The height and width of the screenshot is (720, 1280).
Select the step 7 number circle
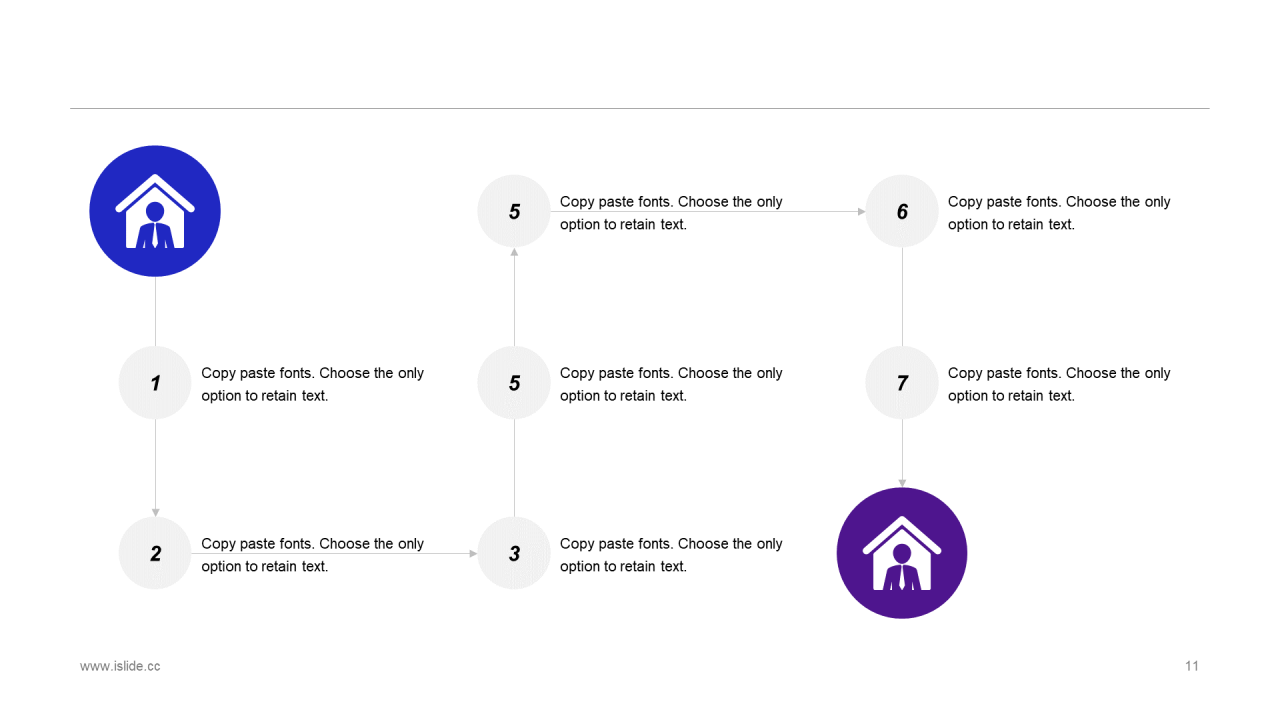tap(902, 383)
